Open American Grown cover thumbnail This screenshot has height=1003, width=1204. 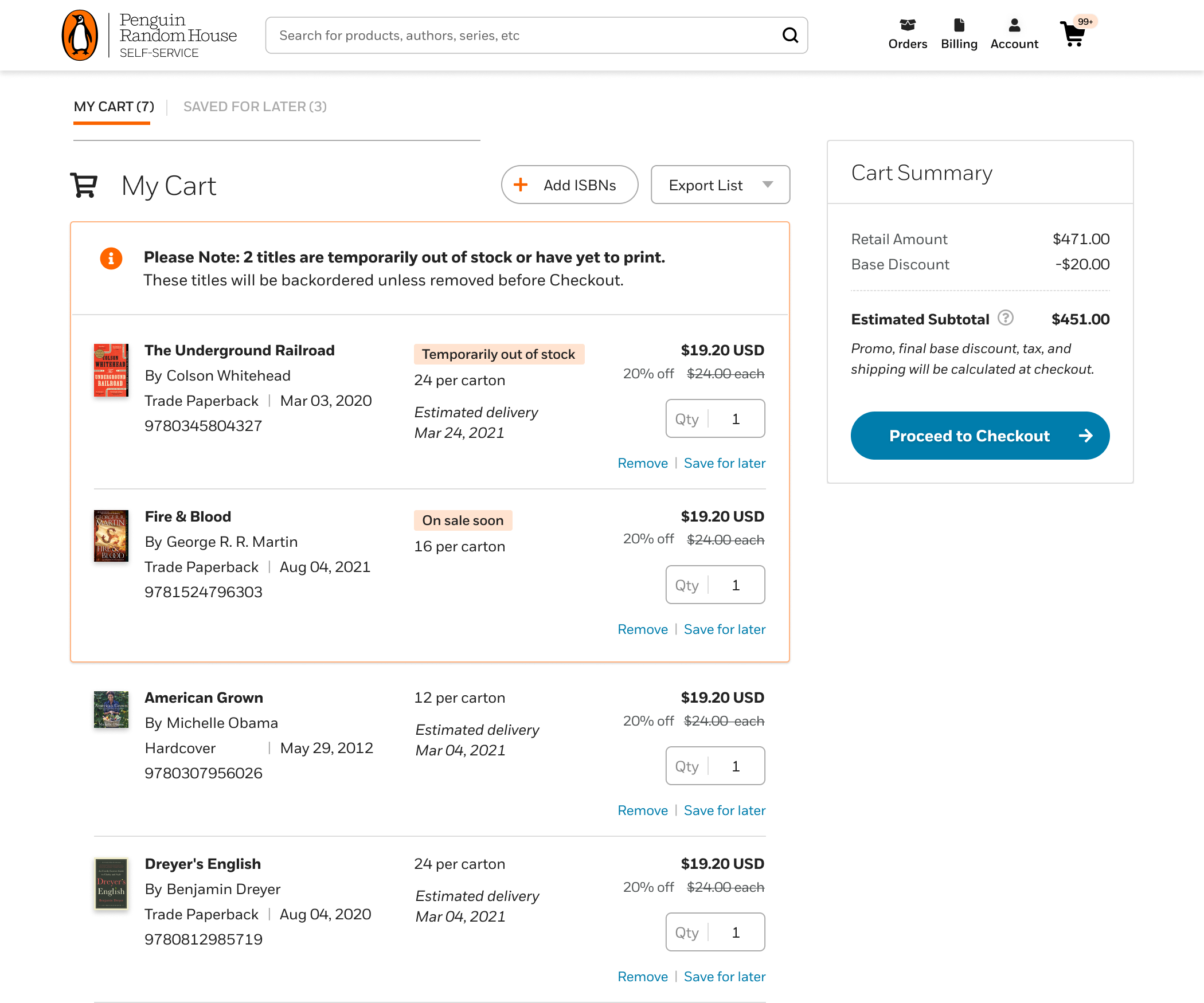(111, 710)
